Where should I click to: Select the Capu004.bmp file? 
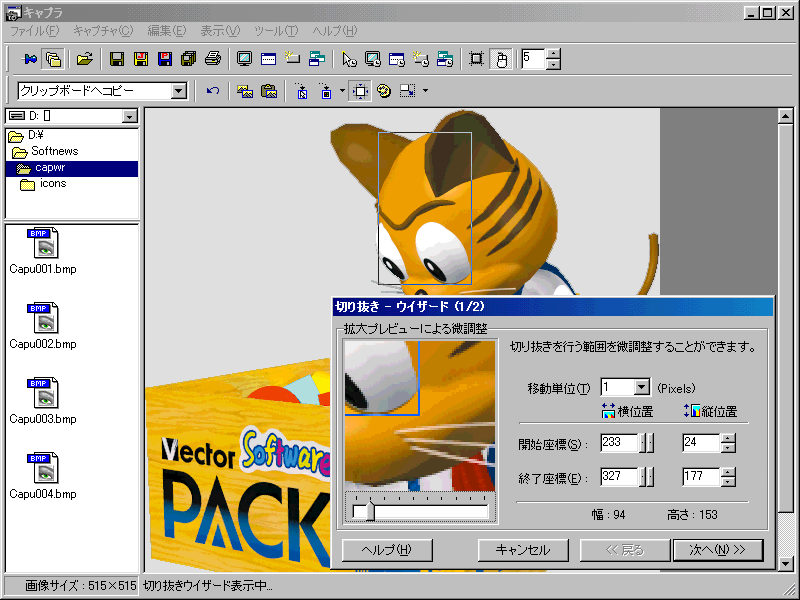(43, 476)
